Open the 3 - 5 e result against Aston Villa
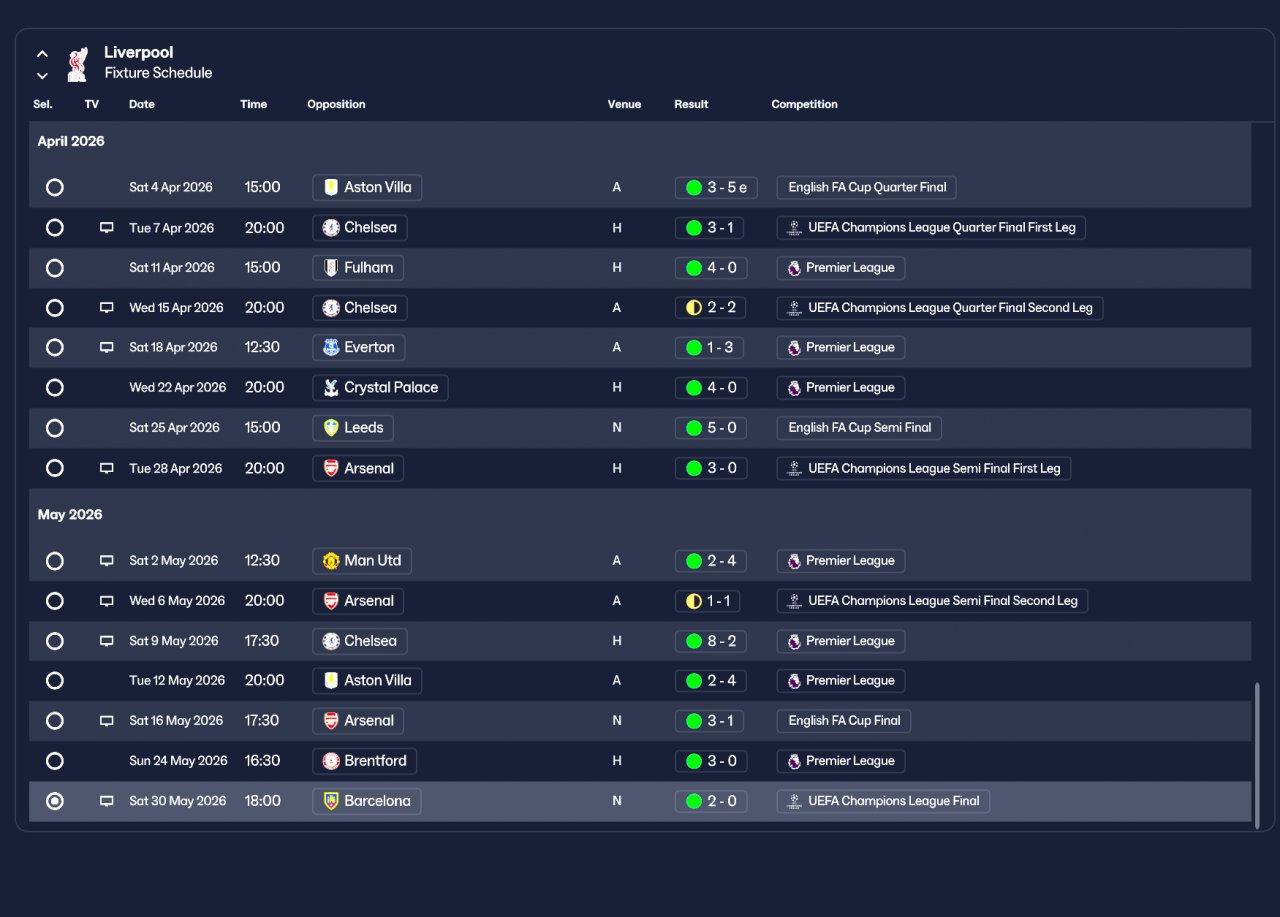 (x=716, y=187)
